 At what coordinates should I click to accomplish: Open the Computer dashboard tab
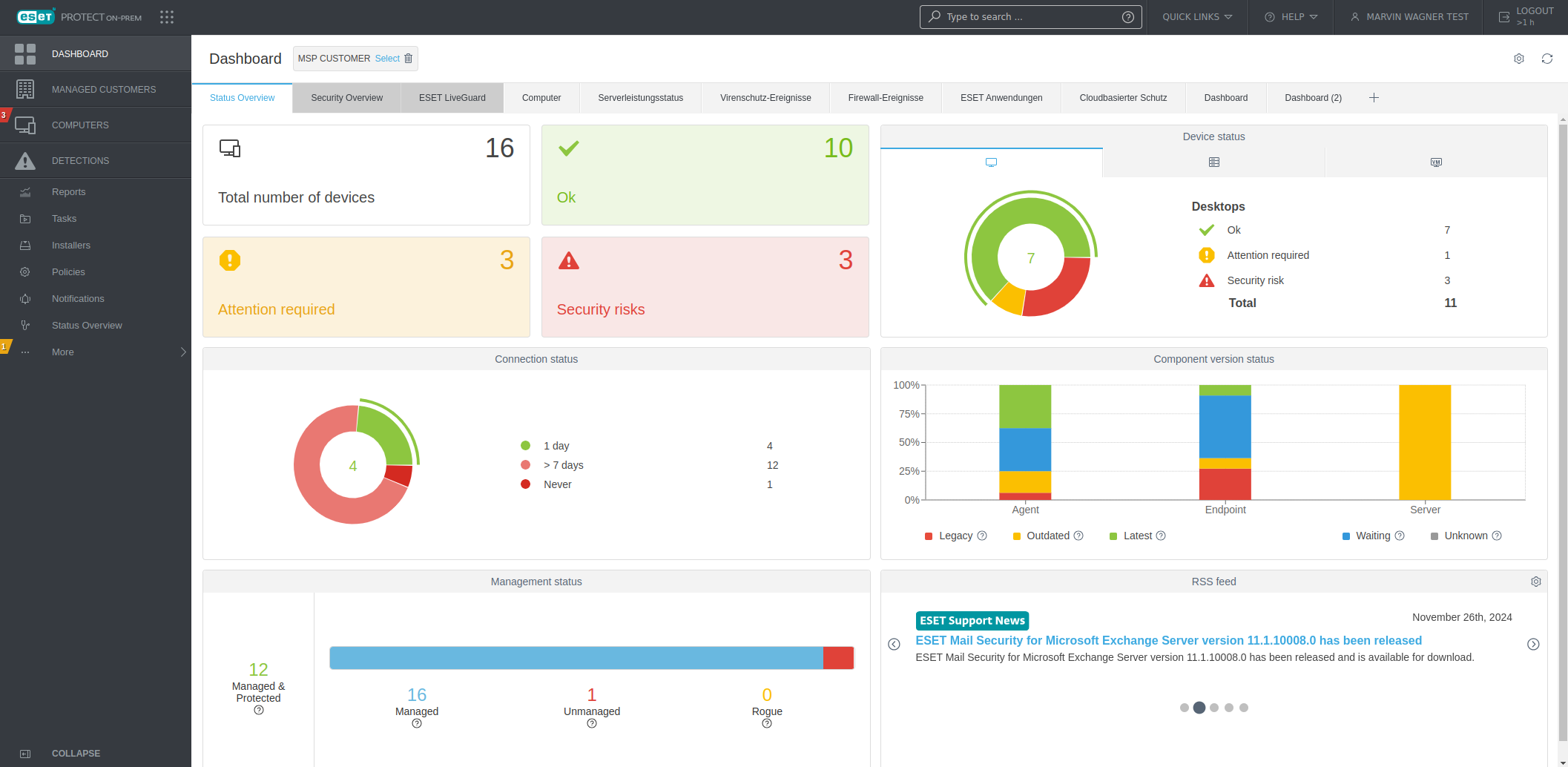tap(541, 98)
